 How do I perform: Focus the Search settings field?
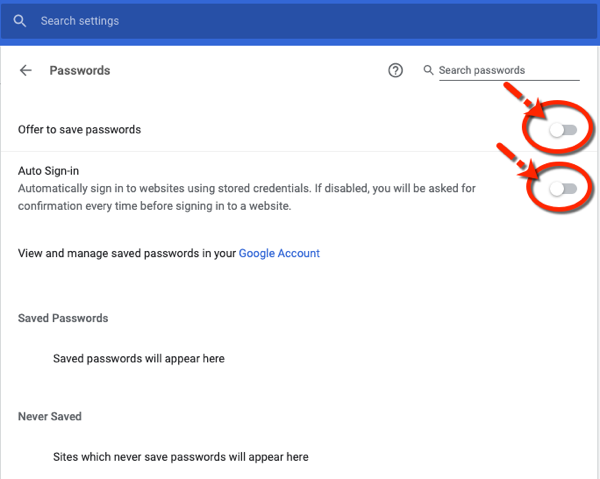click(x=200, y=21)
